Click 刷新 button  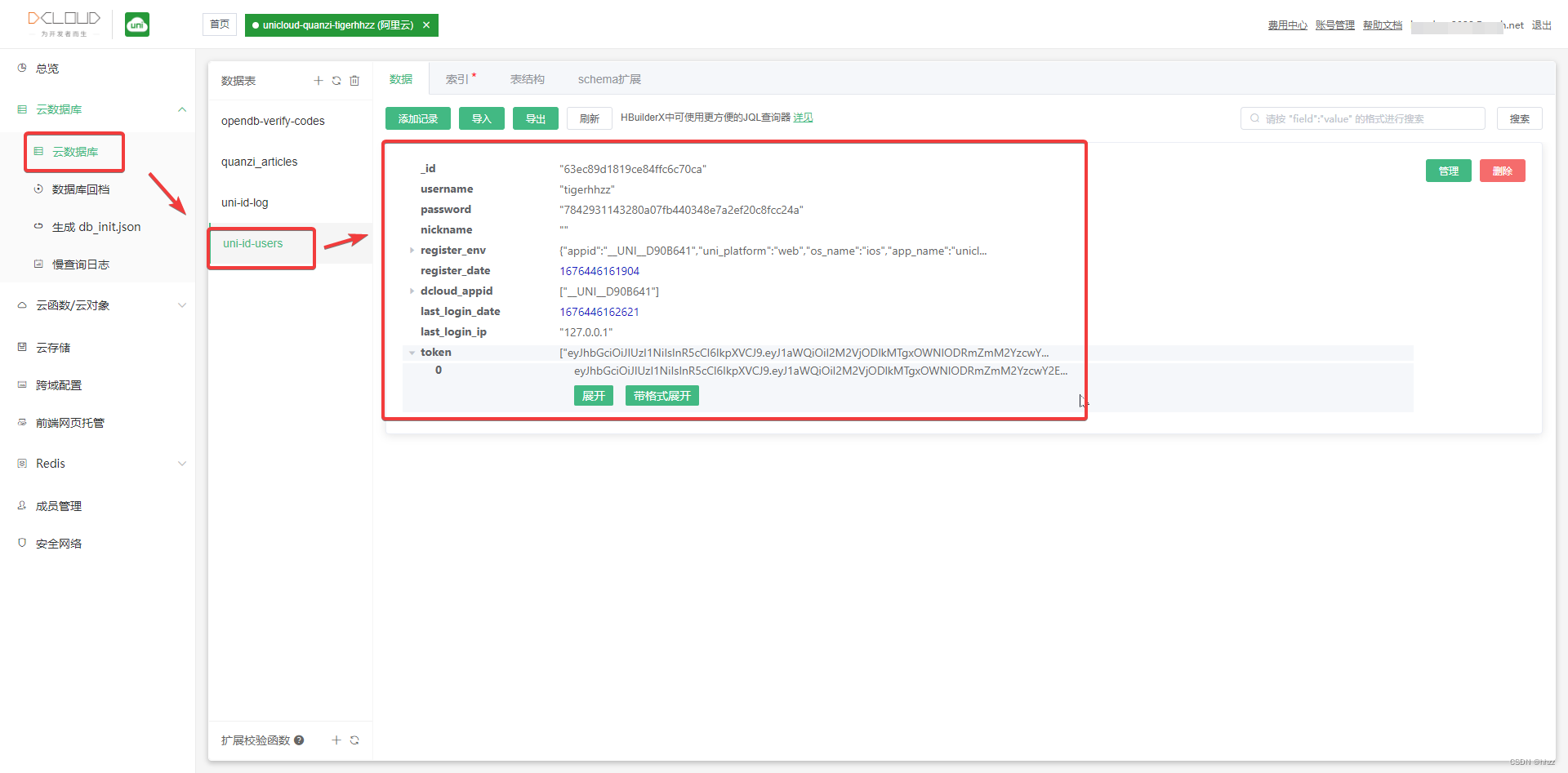tap(590, 118)
